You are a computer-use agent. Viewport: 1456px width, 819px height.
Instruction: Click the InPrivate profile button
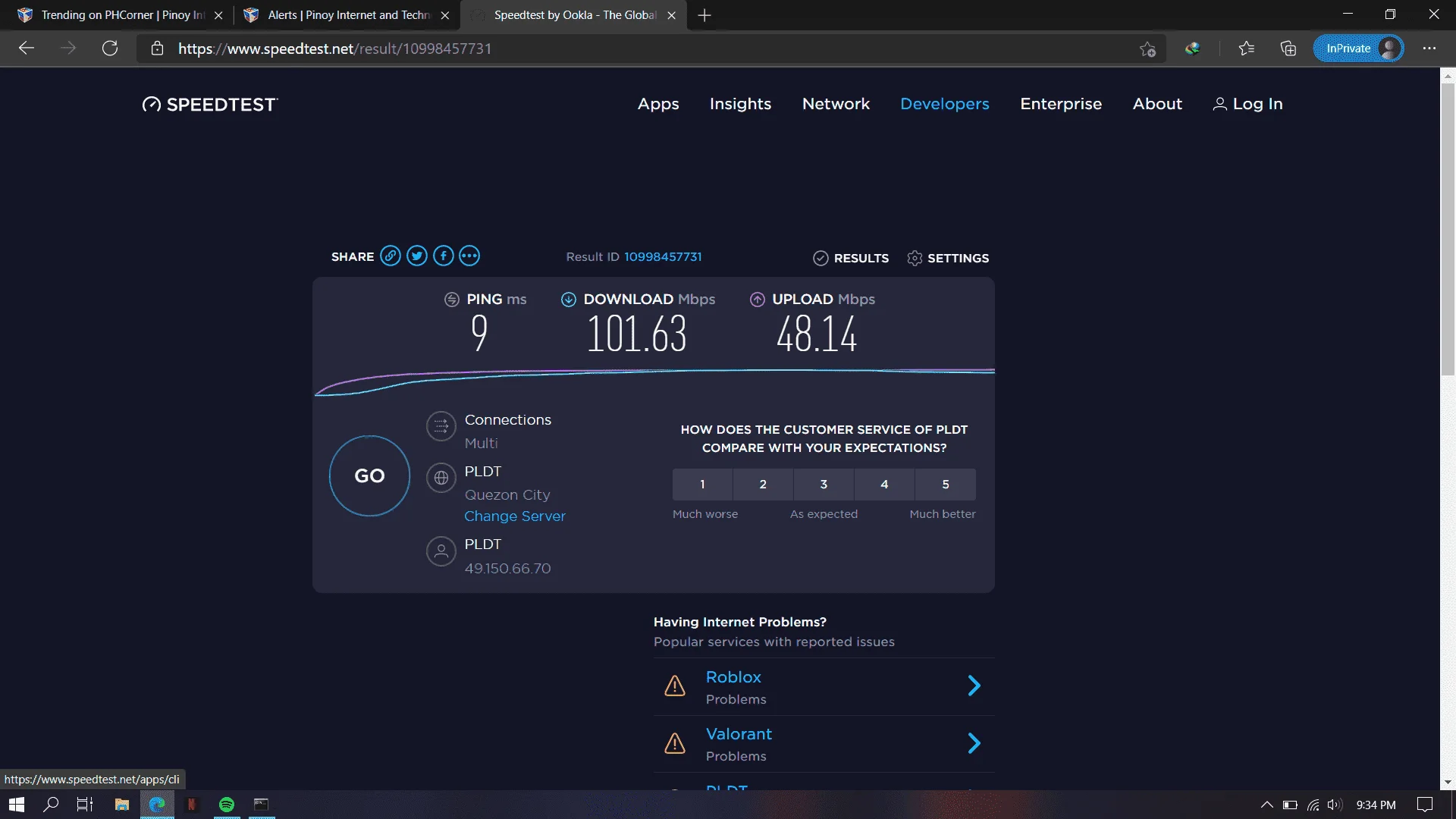pyautogui.click(x=1358, y=49)
